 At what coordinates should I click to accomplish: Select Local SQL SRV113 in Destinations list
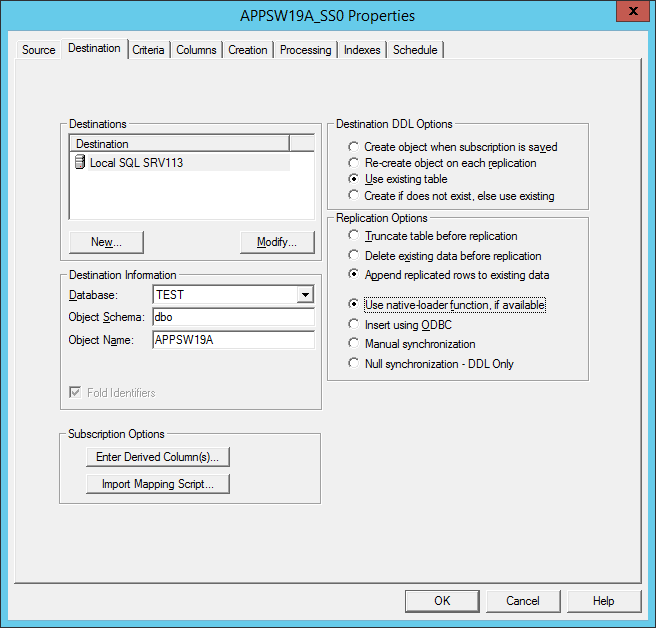point(136,162)
